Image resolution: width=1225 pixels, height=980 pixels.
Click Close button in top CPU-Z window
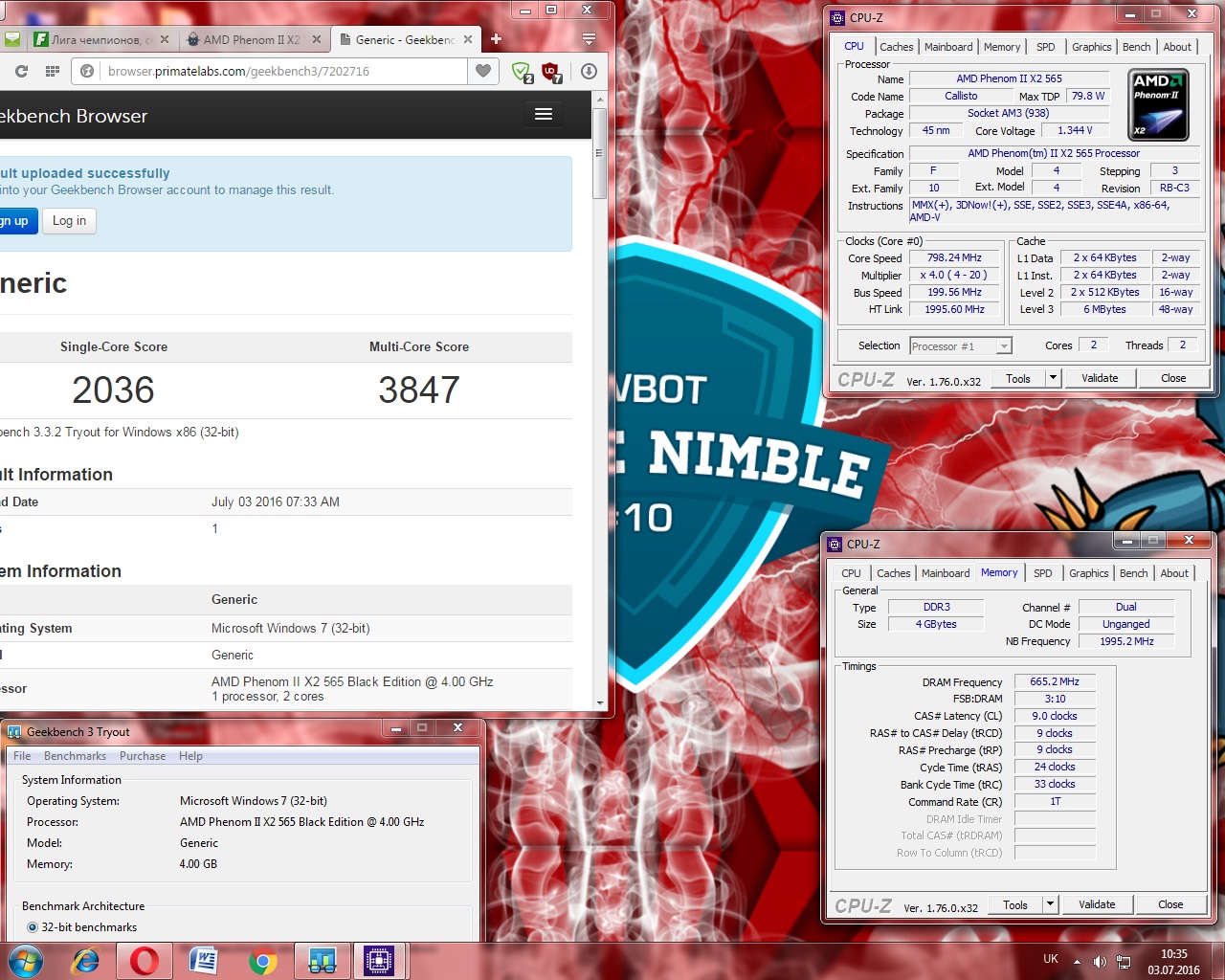(x=1173, y=378)
